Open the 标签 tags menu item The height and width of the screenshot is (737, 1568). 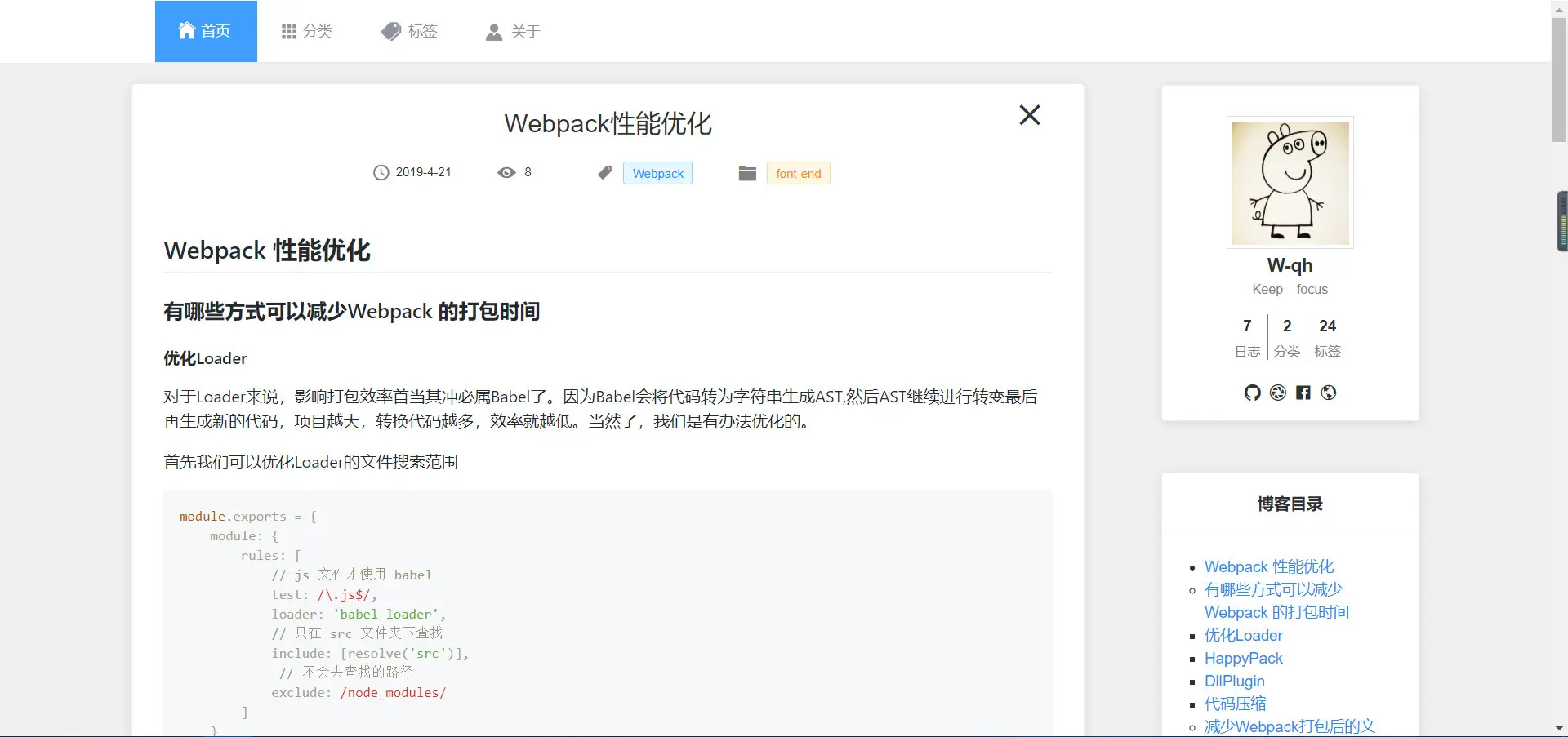click(410, 31)
